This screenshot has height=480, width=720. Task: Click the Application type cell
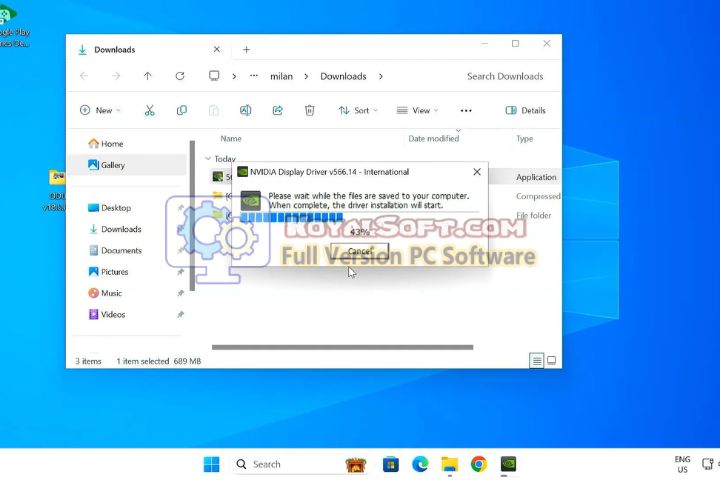point(536,177)
